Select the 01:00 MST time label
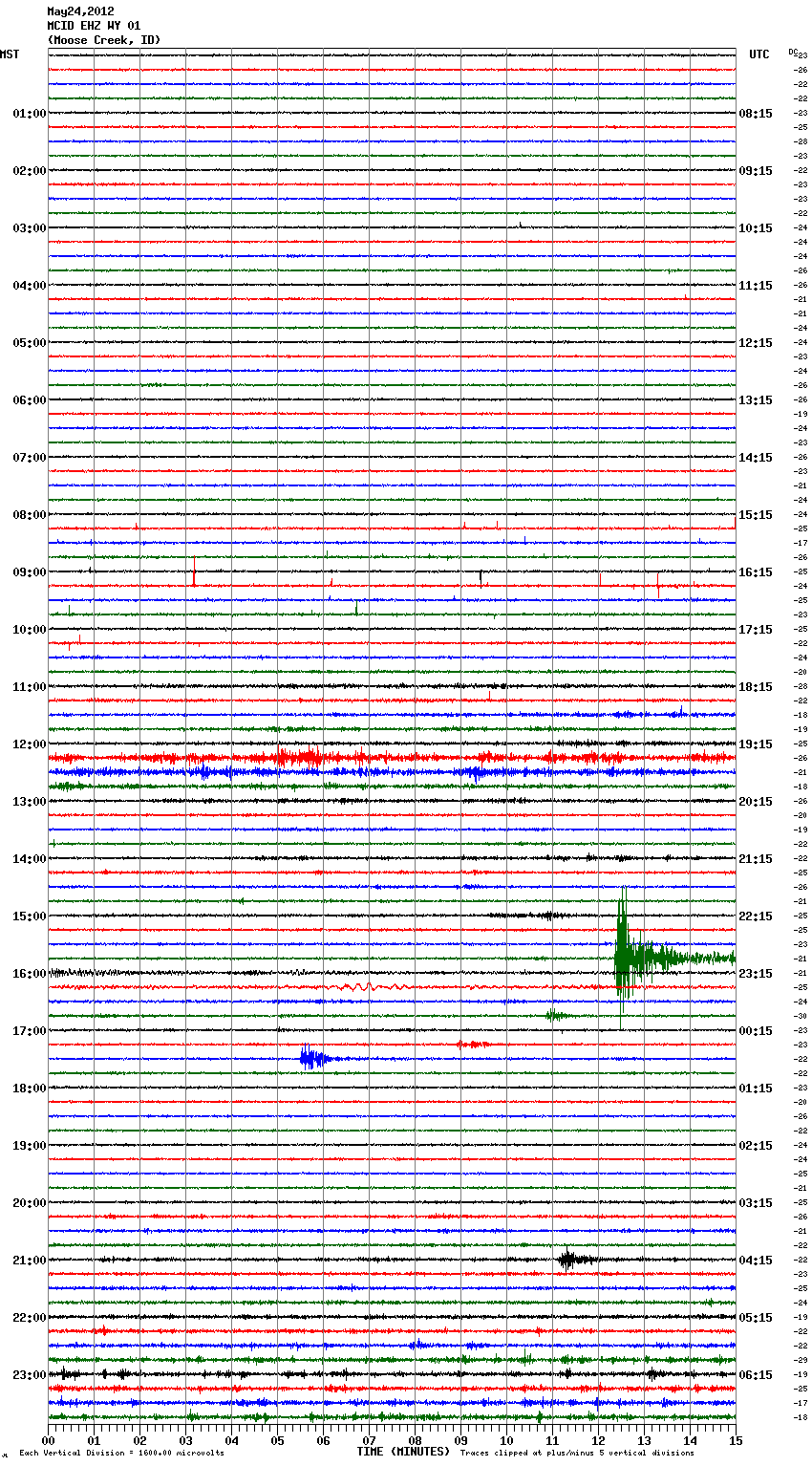Screen dimensions: 812x1466 click(x=30, y=114)
